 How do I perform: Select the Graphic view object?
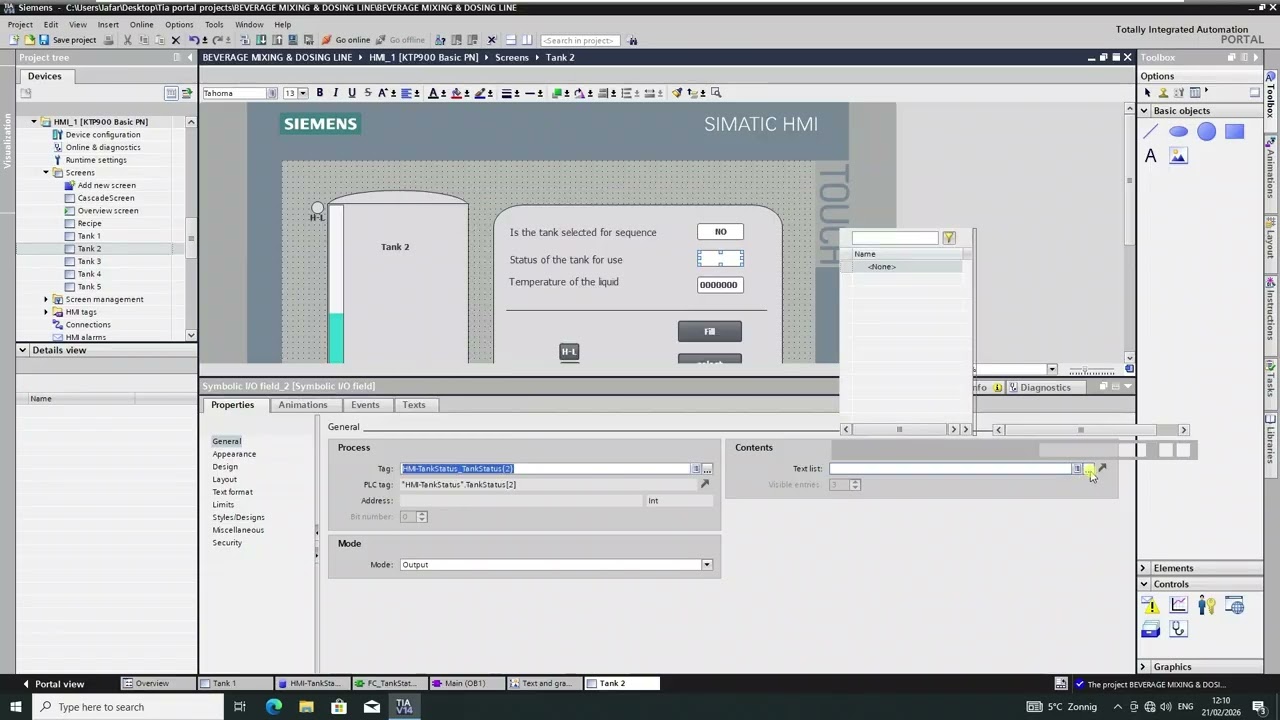[x=1178, y=156]
